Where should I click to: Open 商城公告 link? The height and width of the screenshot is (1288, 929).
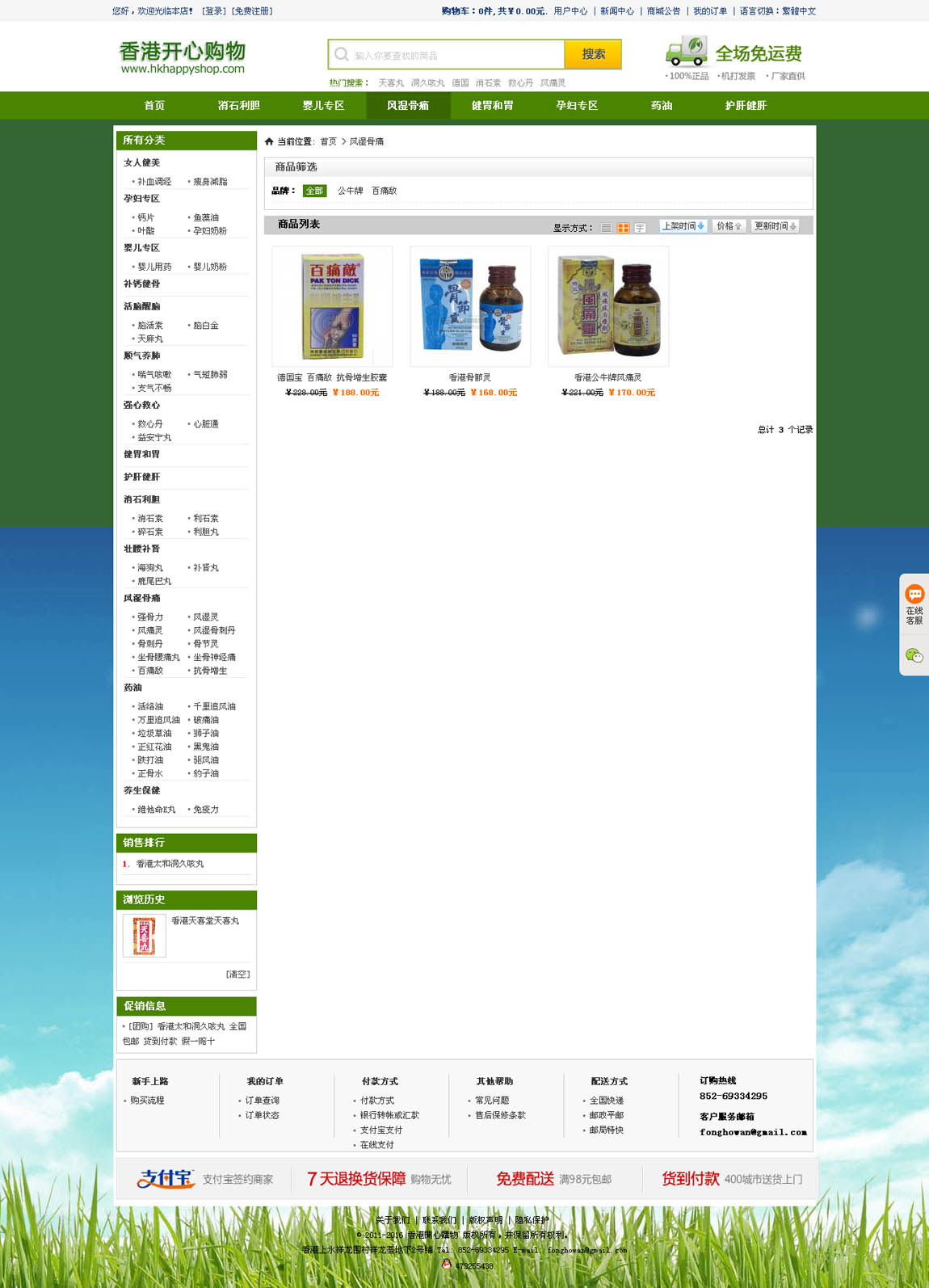pos(663,11)
